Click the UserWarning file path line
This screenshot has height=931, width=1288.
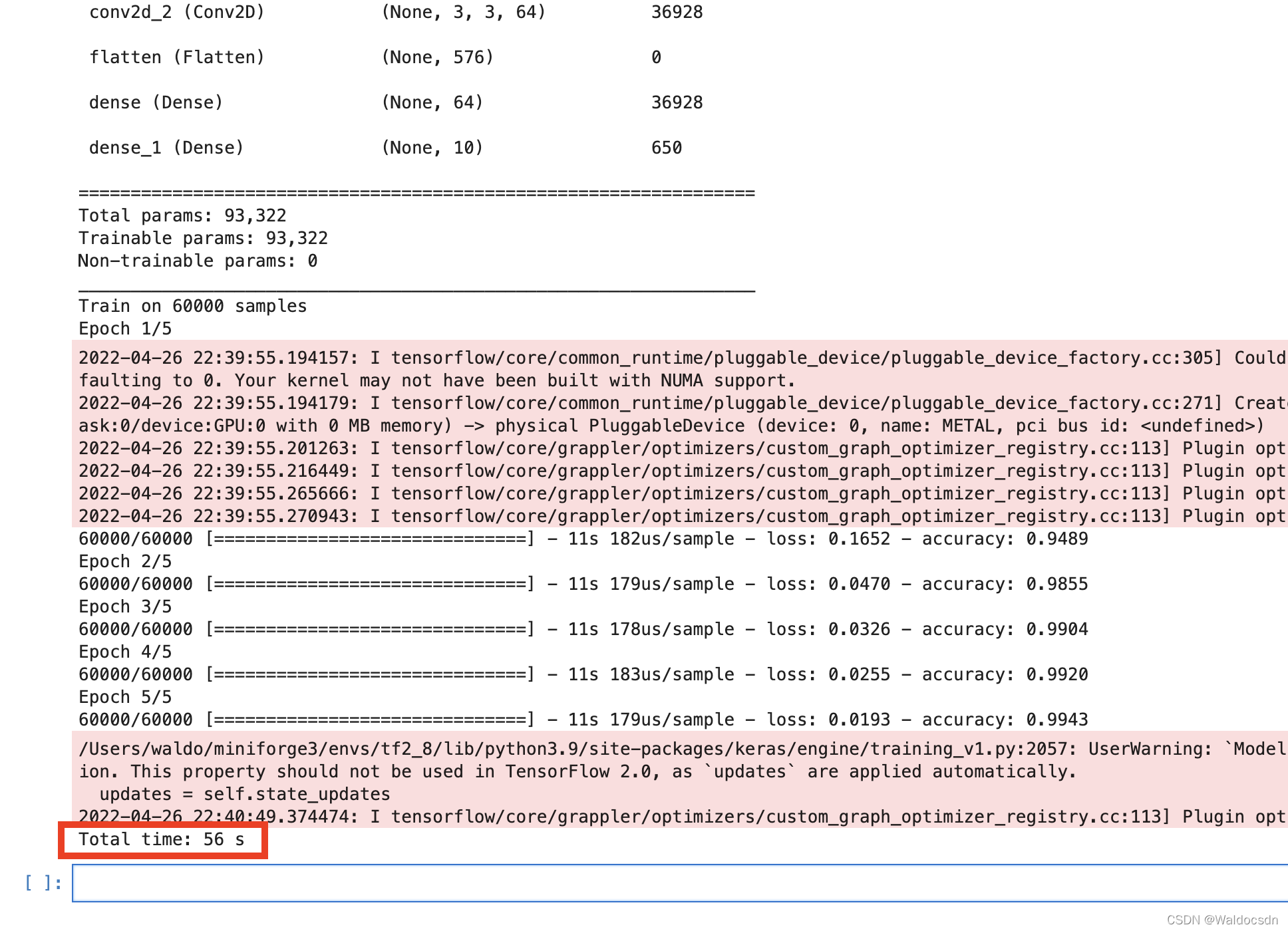click(572, 749)
